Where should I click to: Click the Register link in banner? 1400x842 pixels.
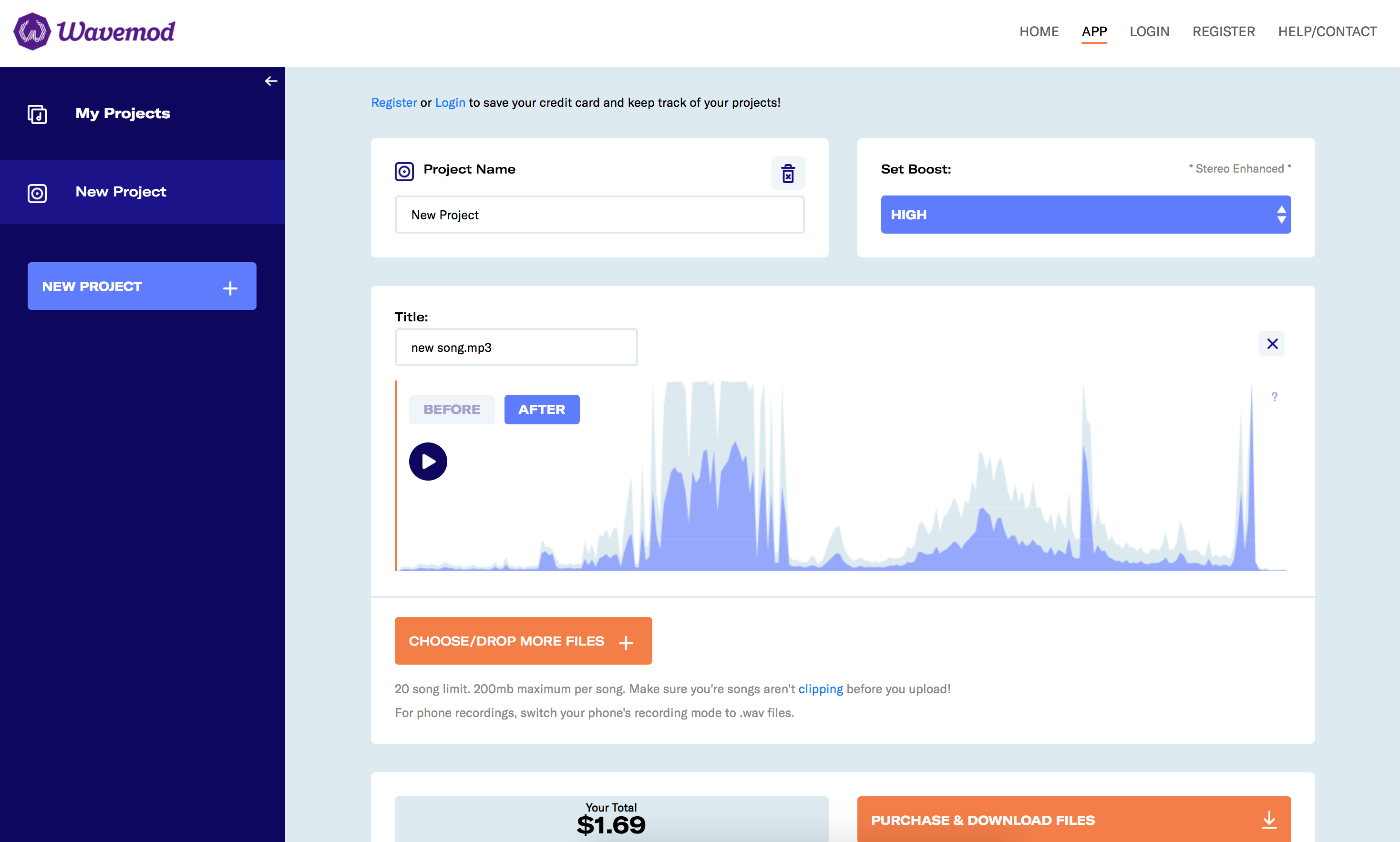click(394, 103)
